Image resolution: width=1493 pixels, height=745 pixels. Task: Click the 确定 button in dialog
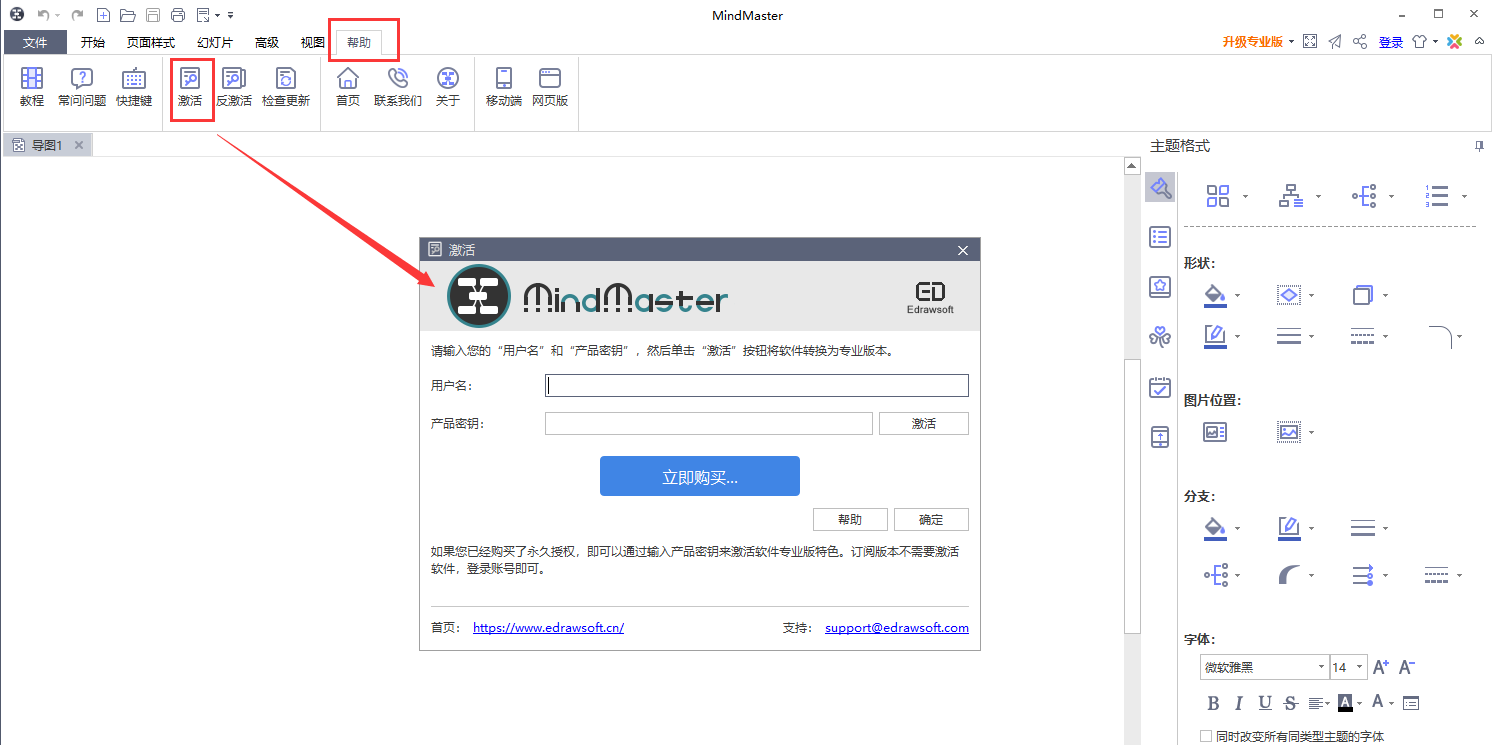coord(931,519)
